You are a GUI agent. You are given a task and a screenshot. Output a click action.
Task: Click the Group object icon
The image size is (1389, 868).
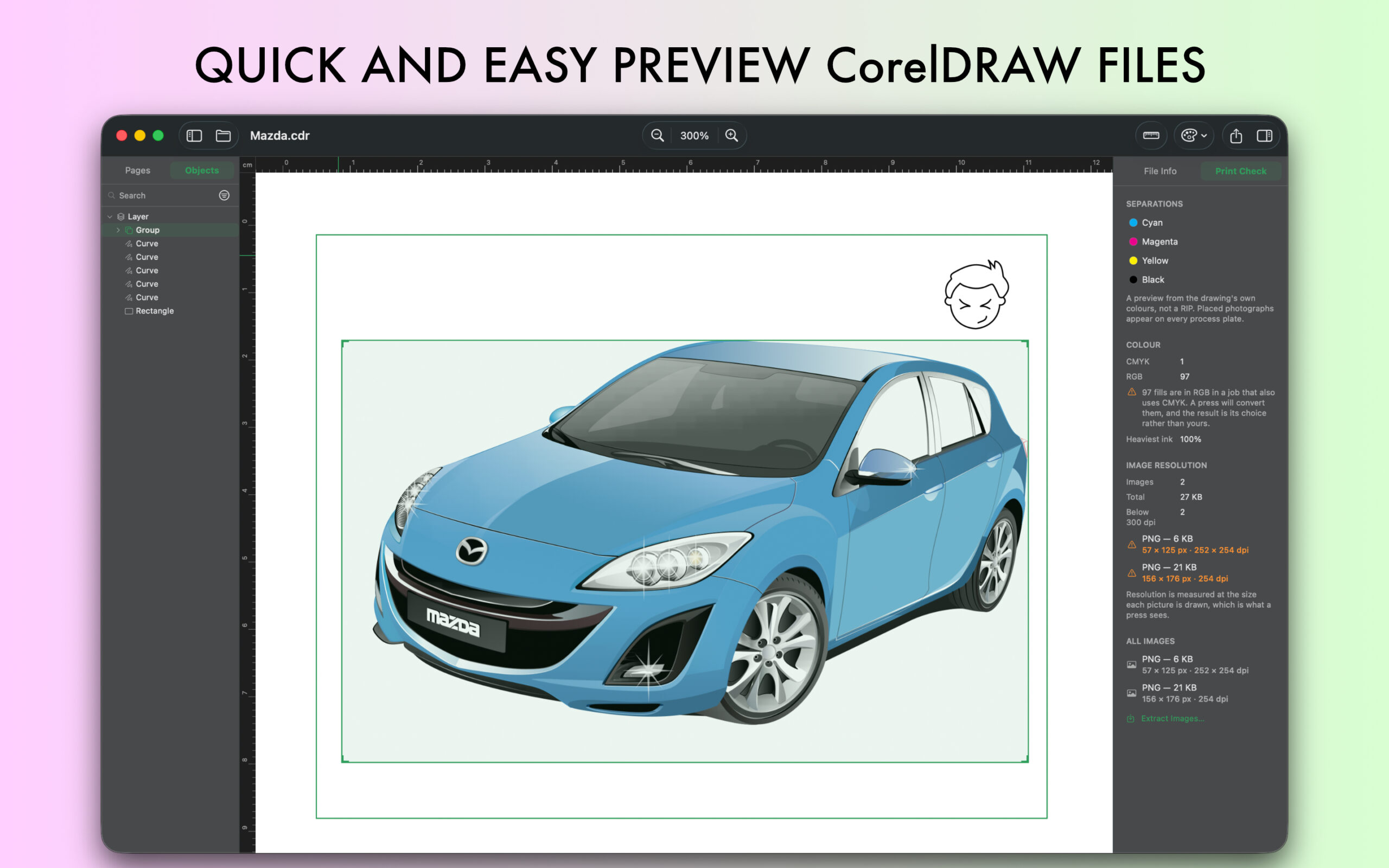click(129, 230)
